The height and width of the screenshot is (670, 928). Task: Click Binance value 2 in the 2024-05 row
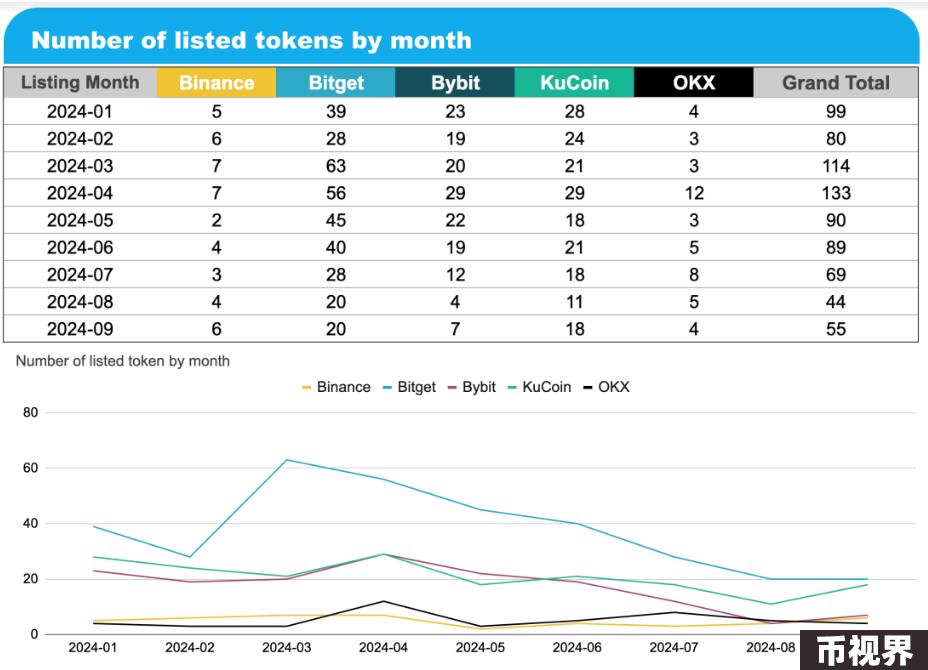(217, 220)
